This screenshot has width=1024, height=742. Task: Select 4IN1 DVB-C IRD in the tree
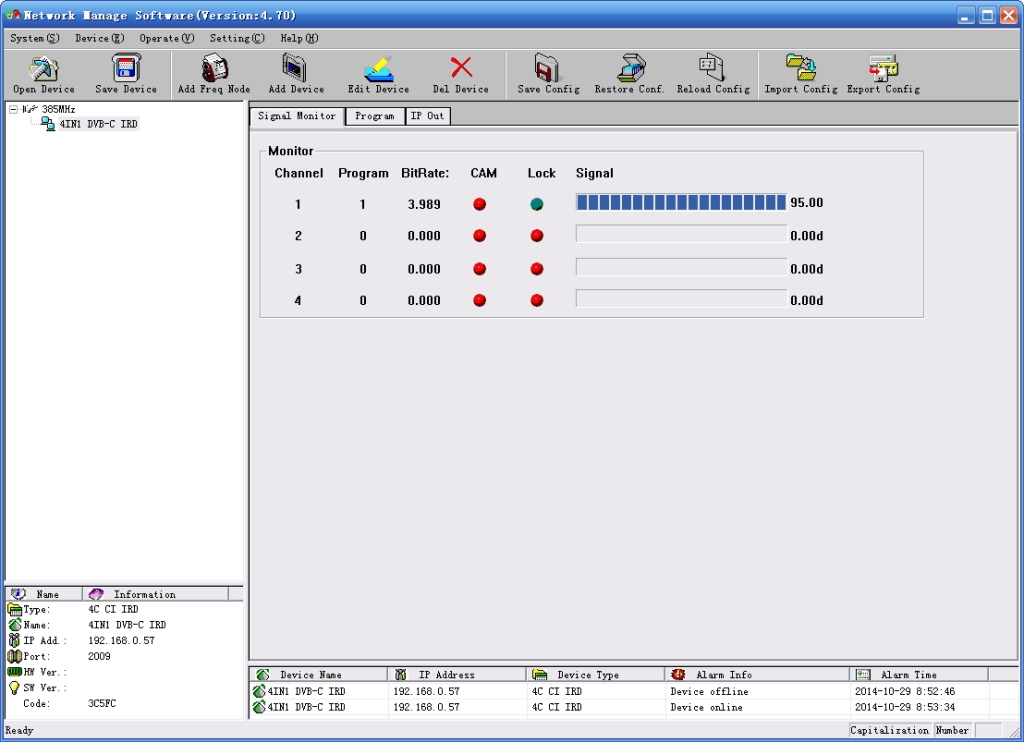click(x=98, y=124)
